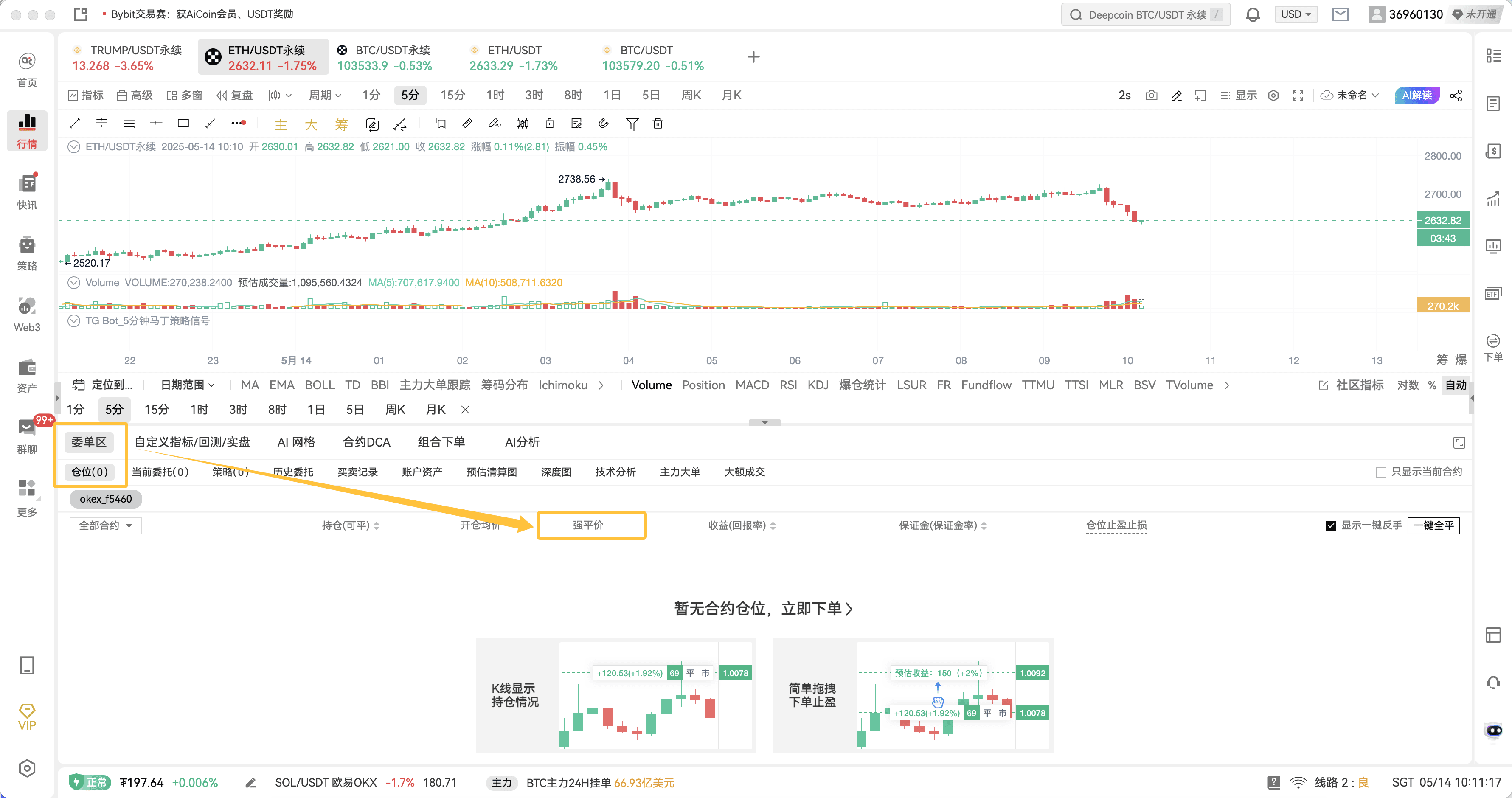Screen dimensions: 1512x798
Task: Click 暂无合约仓位，立即下单 link
Action: 763,609
